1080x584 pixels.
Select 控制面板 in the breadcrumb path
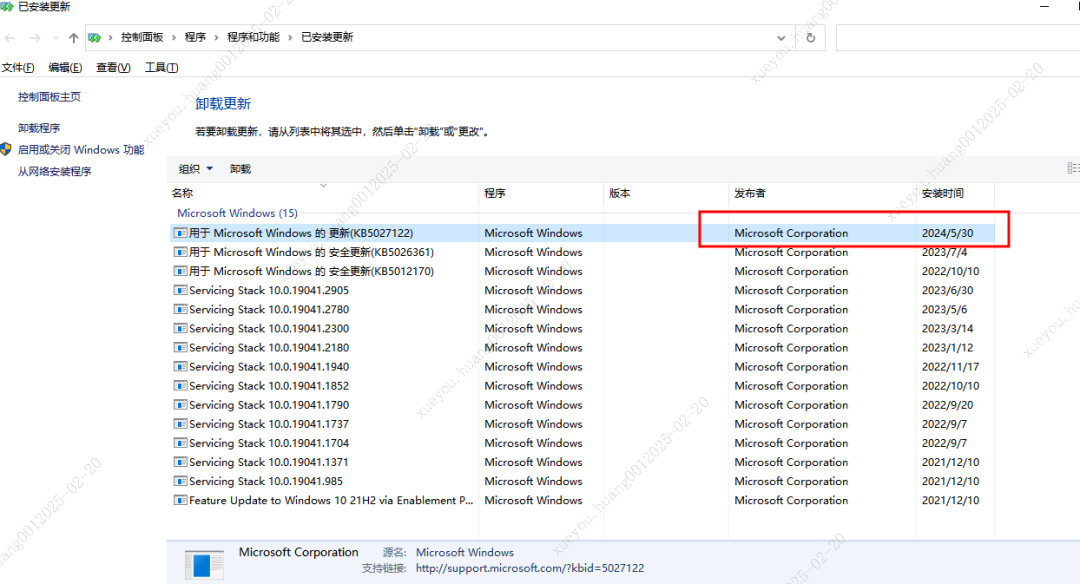tap(142, 37)
